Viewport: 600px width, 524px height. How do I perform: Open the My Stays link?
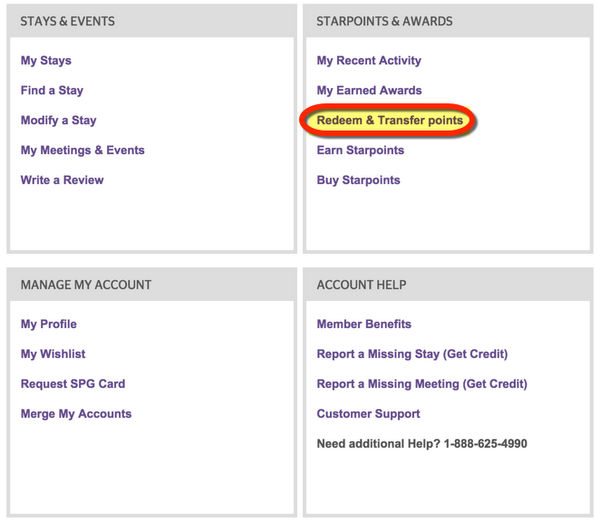[x=46, y=60]
